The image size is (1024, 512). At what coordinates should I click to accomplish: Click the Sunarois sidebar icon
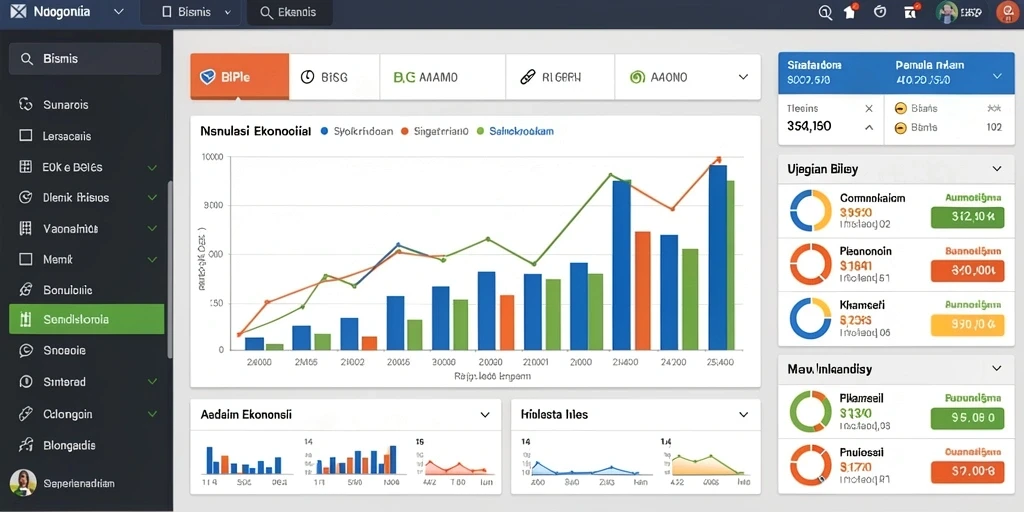(x=26, y=104)
